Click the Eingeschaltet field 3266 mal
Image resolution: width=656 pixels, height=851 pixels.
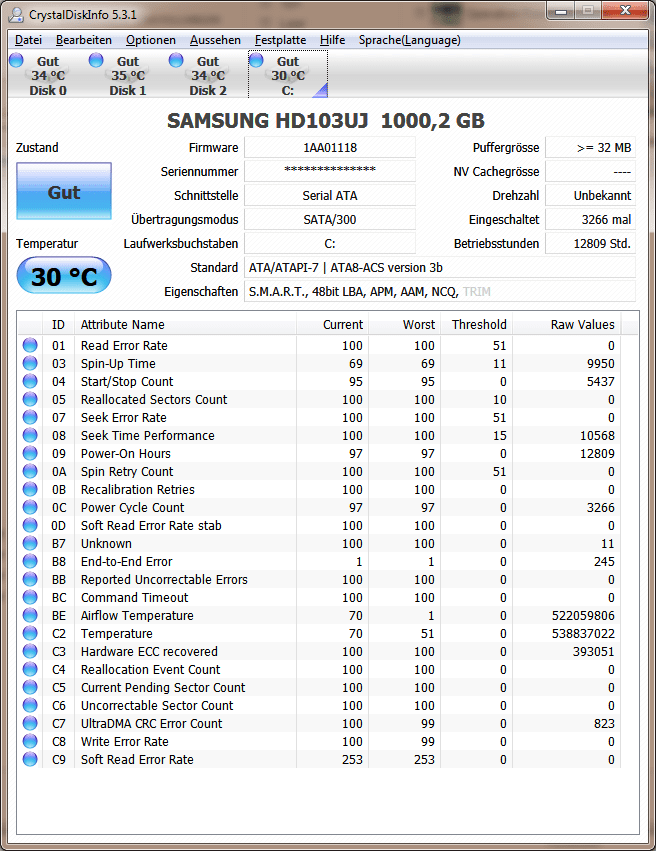click(x=590, y=220)
